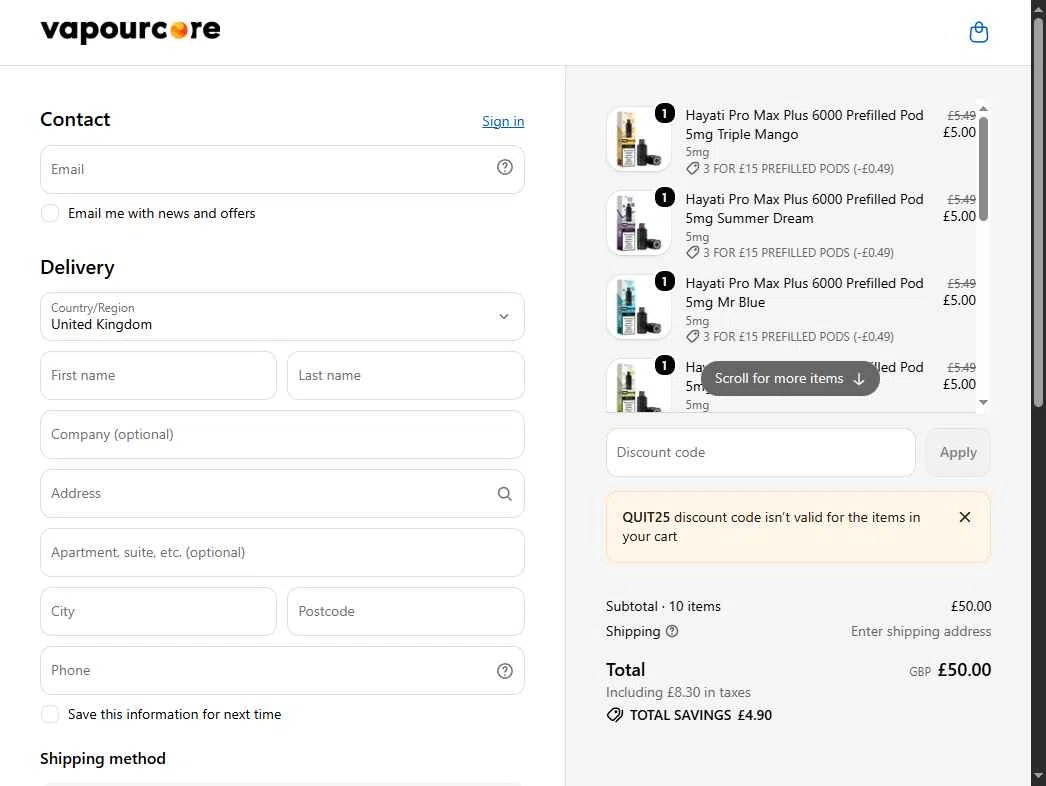This screenshot has width=1046, height=786.
Task: Click quantity badge on Mr Blue item
Action: (x=664, y=282)
